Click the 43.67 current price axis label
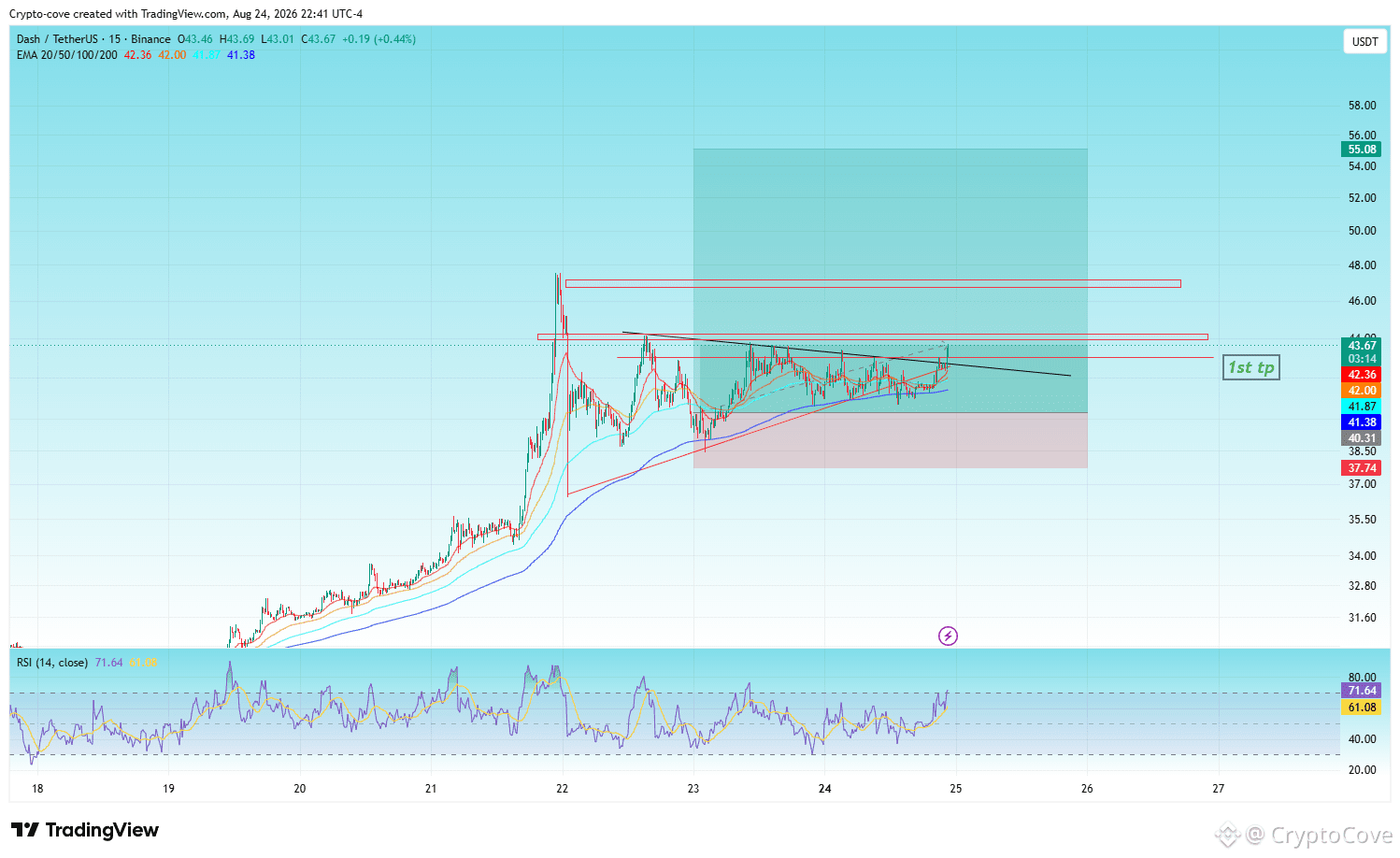Screen dimensions: 1400x858 (1362, 346)
